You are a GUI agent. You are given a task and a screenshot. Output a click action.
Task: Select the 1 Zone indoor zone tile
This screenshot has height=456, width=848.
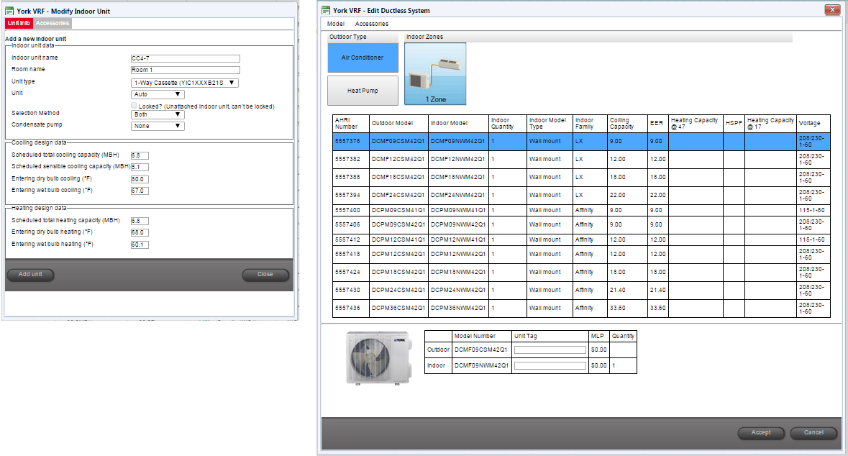(434, 74)
